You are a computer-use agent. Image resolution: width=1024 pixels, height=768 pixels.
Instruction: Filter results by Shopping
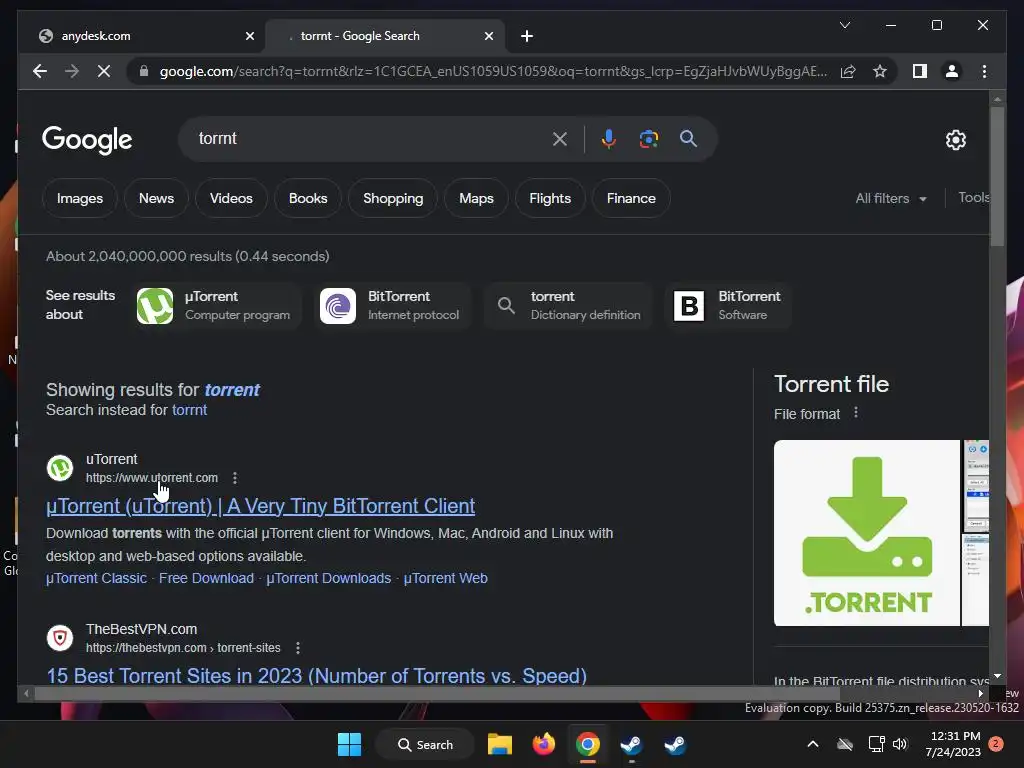392,198
